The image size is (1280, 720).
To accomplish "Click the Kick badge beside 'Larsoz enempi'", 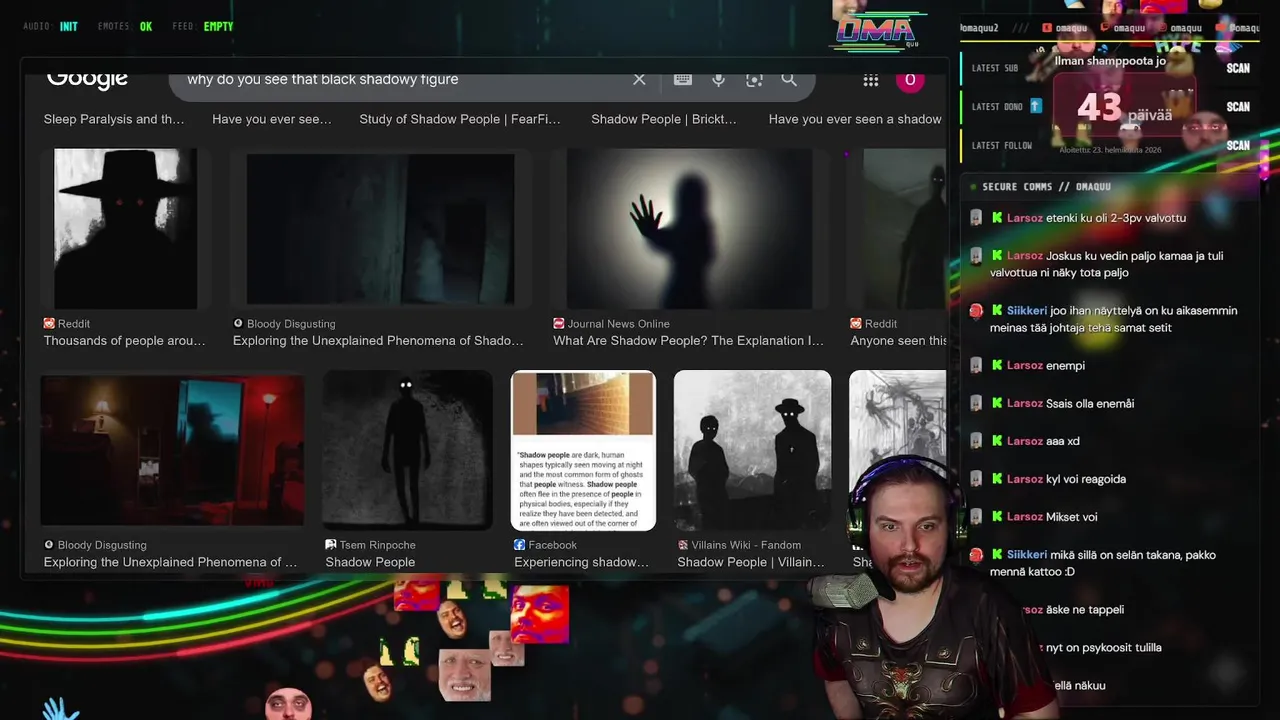I will pos(997,366).
